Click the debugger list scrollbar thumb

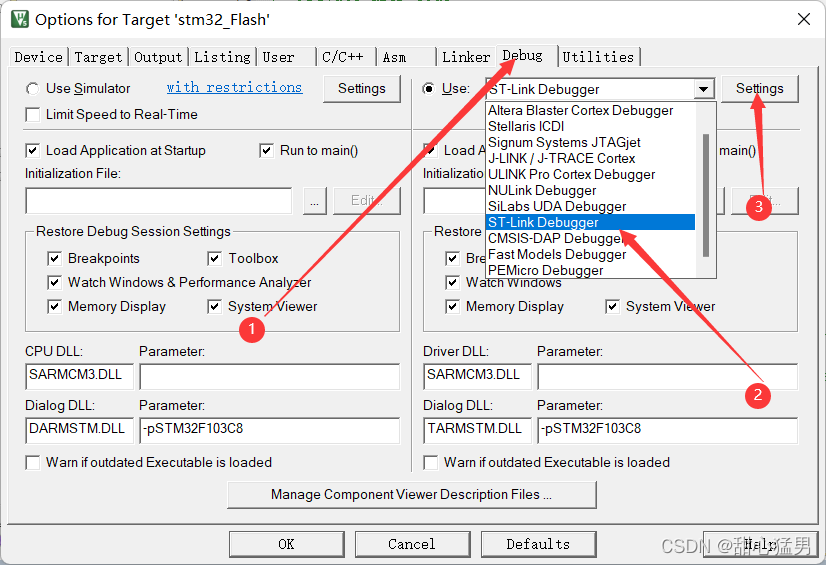coord(706,195)
